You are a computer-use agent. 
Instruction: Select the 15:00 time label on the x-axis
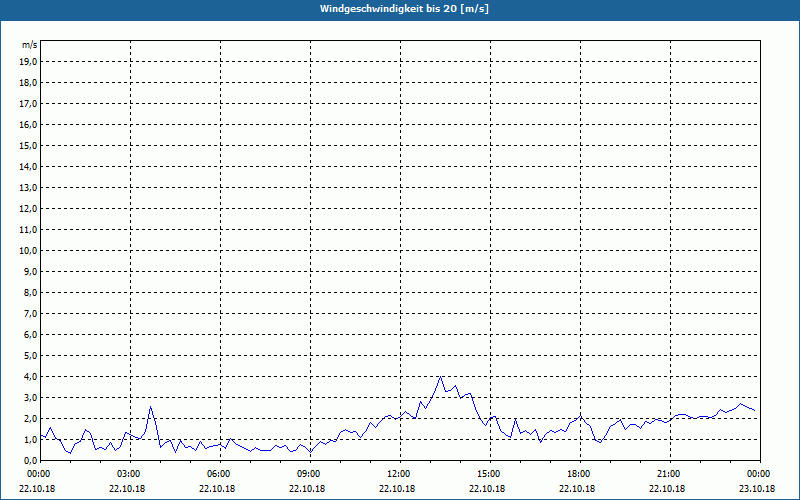point(487,473)
